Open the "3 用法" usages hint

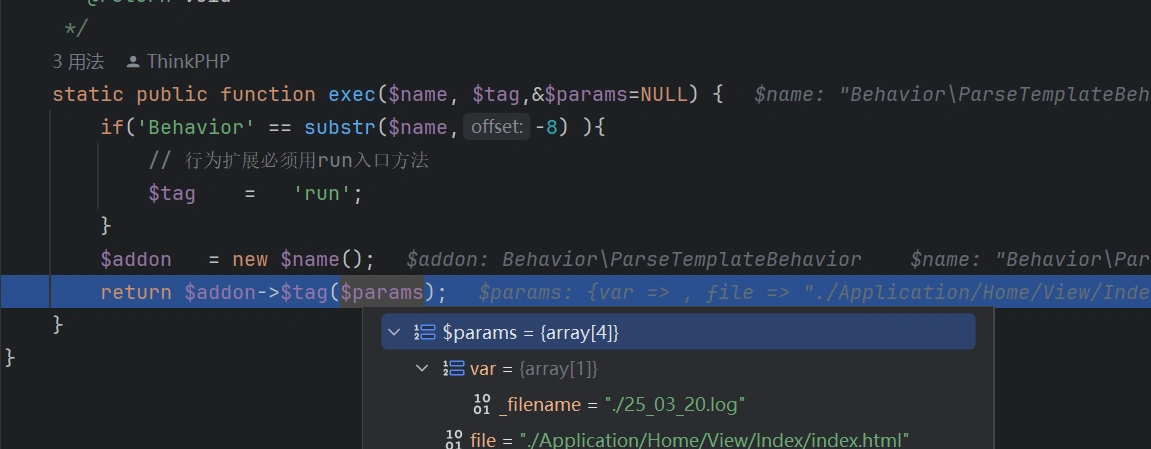coord(78,62)
